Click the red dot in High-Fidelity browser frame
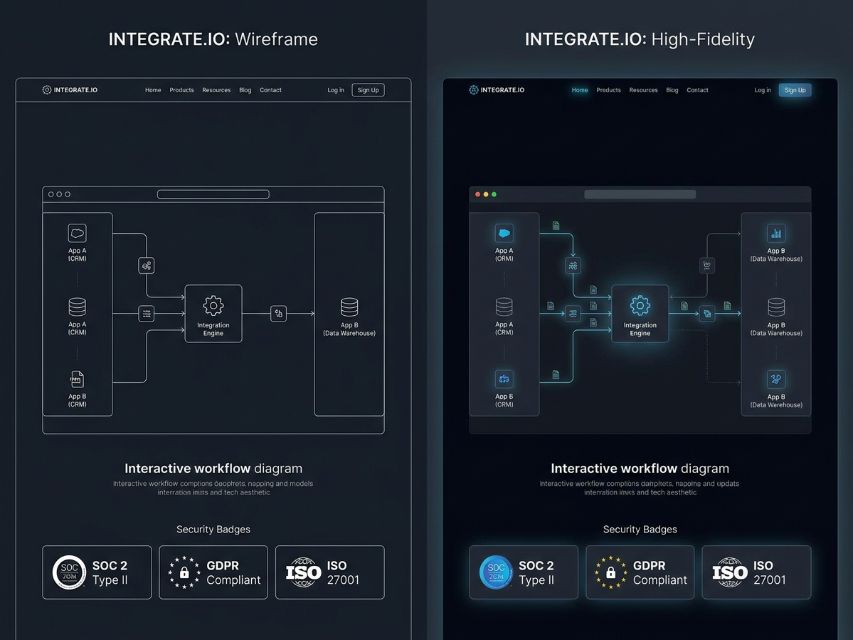The height and width of the screenshot is (640, 853). coord(478,194)
